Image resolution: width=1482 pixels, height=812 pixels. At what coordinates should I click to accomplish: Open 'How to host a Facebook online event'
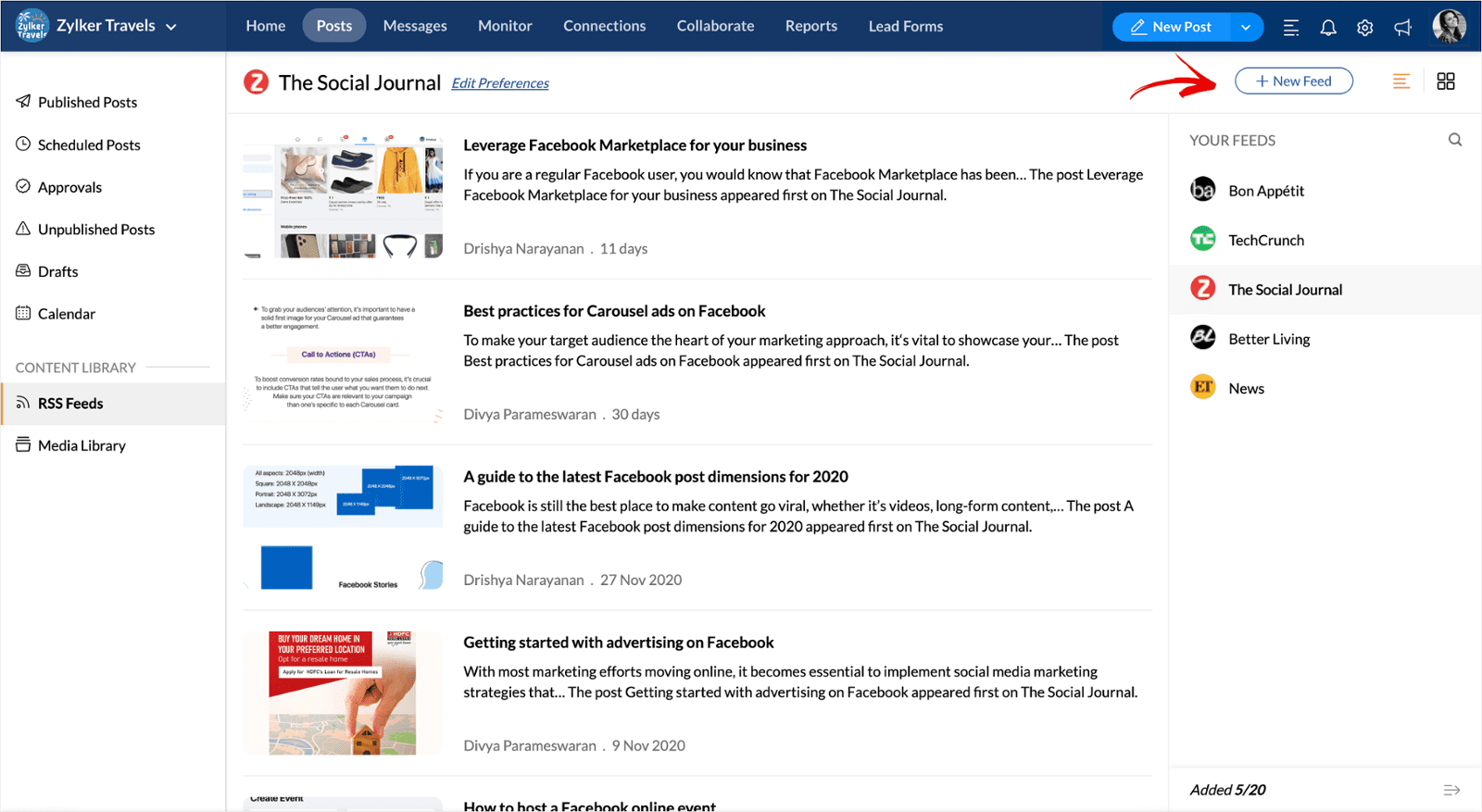[590, 806]
